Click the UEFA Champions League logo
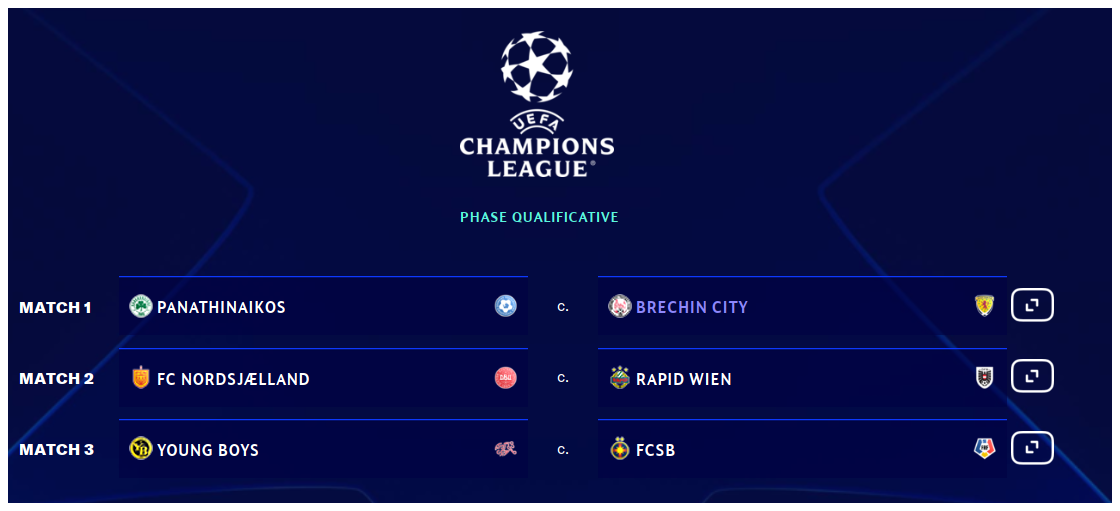 [536, 104]
